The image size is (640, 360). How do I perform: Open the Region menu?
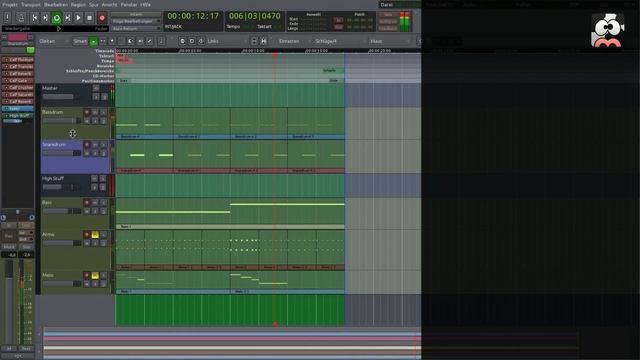[x=78, y=4]
